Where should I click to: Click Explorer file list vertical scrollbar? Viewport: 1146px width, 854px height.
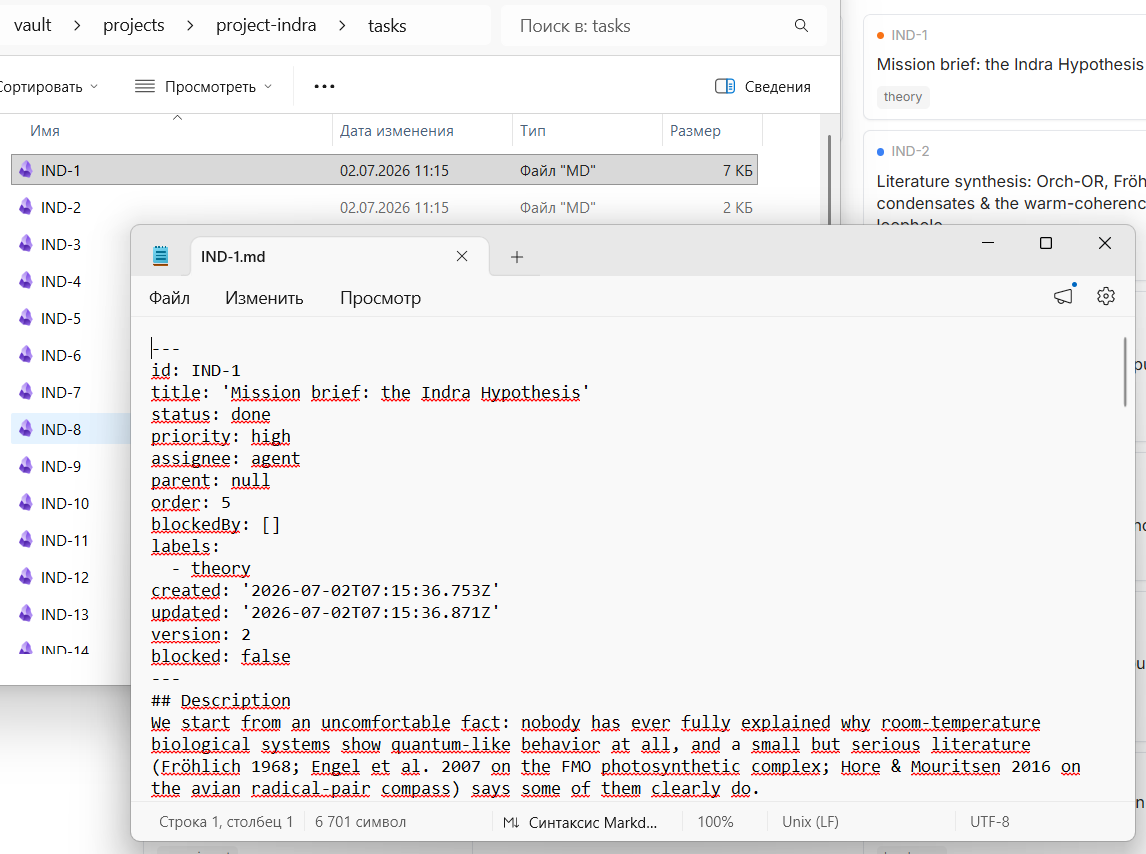829,179
